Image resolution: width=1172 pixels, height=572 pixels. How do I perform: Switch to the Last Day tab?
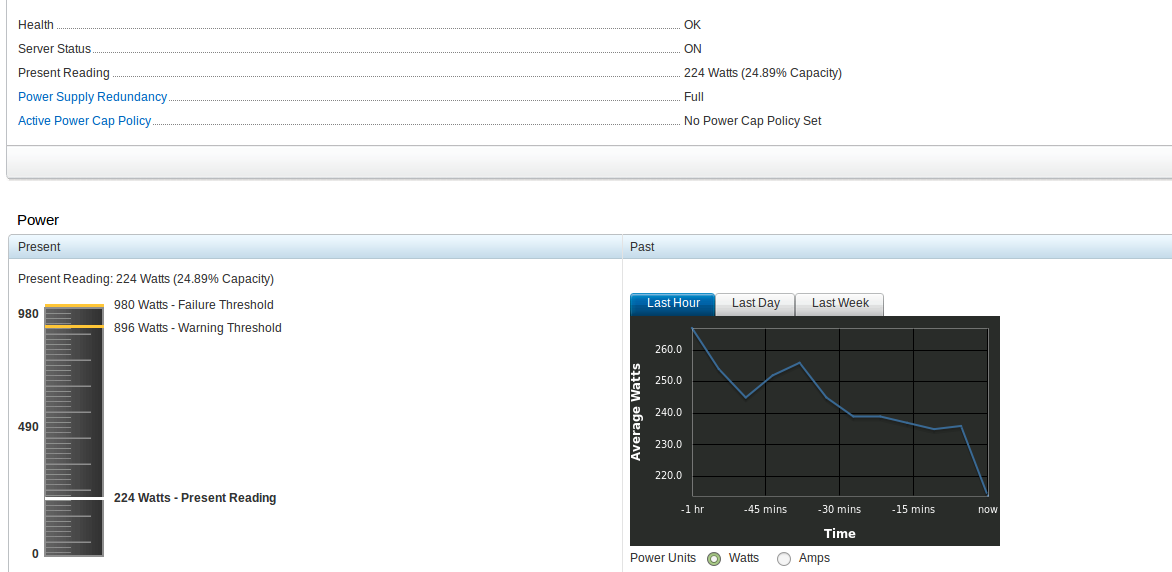click(755, 303)
